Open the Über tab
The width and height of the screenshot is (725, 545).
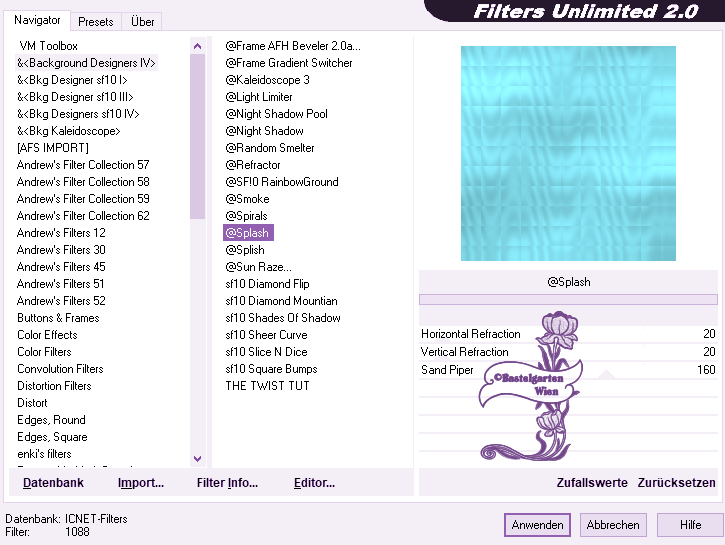142,22
